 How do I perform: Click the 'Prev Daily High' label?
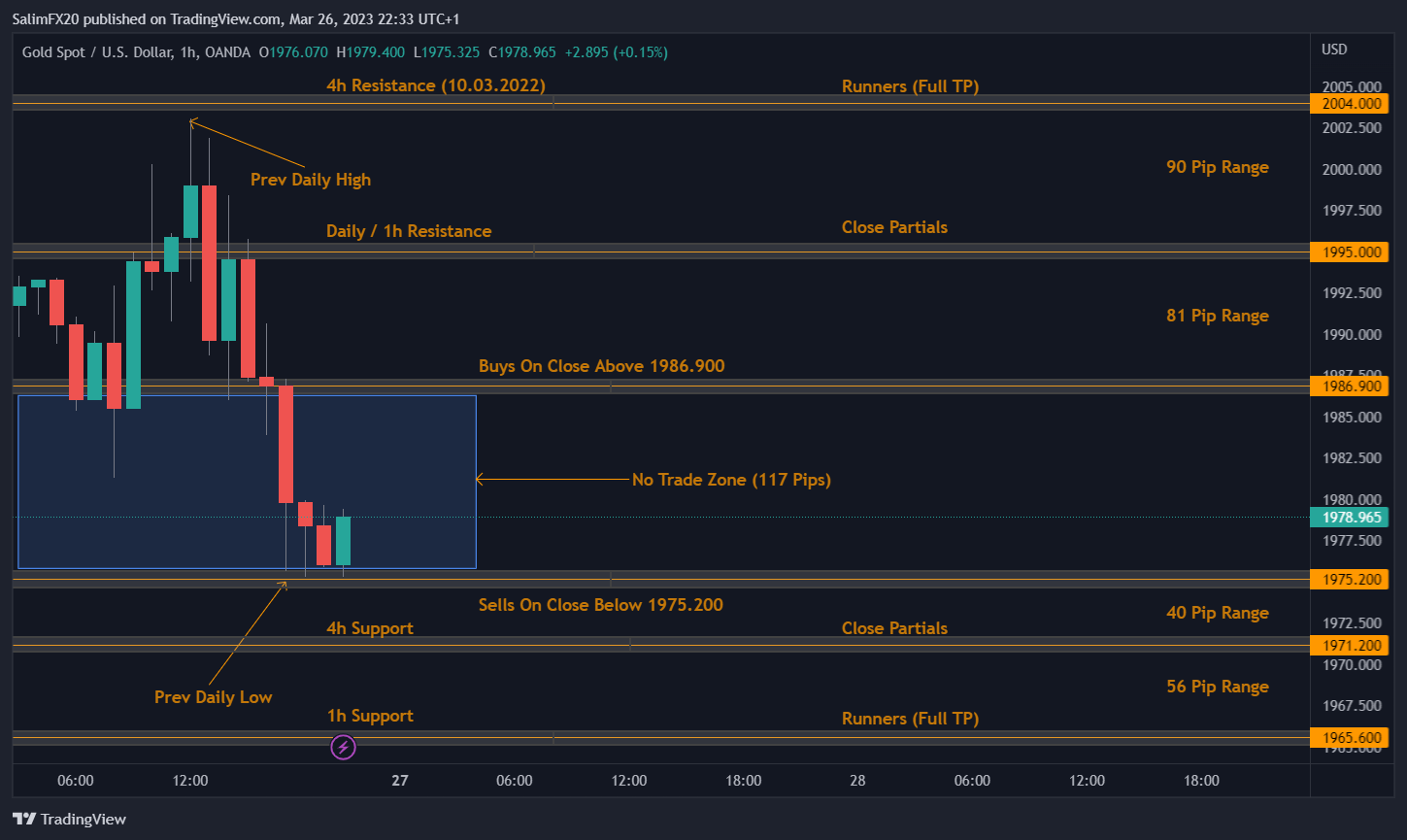[x=311, y=180]
